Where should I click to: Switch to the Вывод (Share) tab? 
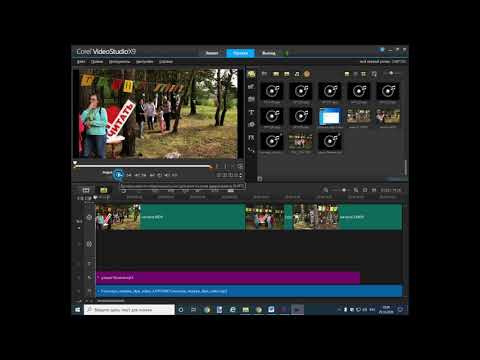tap(269, 53)
